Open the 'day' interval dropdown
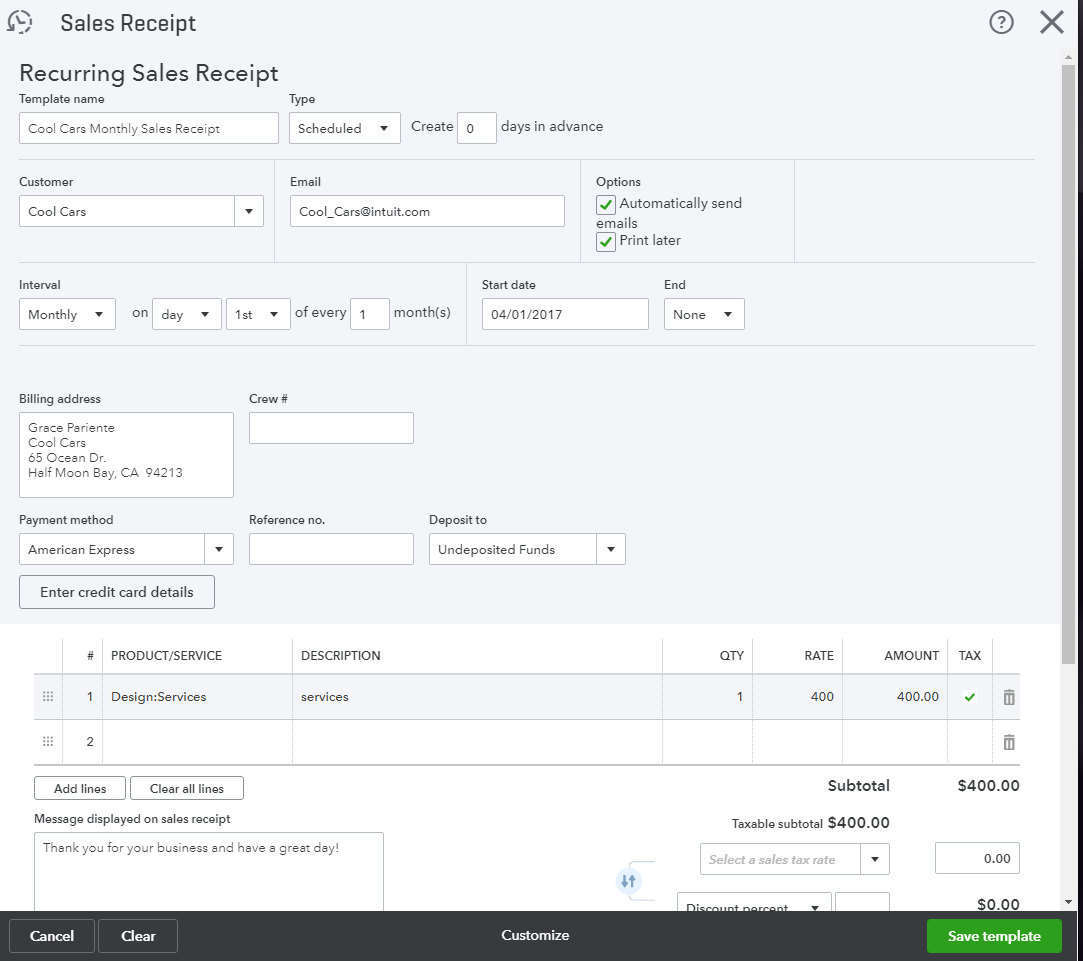Image resolution: width=1083 pixels, height=961 pixels. [x=186, y=314]
